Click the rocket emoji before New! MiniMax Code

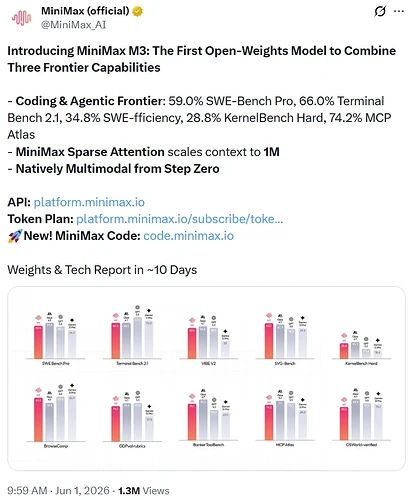[x=15, y=236]
